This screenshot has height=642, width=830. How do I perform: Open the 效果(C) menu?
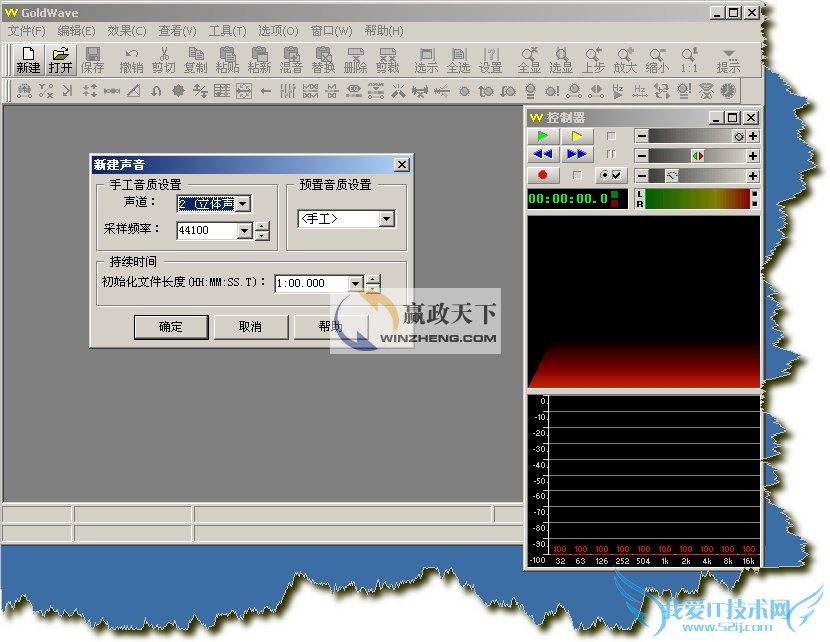pos(126,31)
